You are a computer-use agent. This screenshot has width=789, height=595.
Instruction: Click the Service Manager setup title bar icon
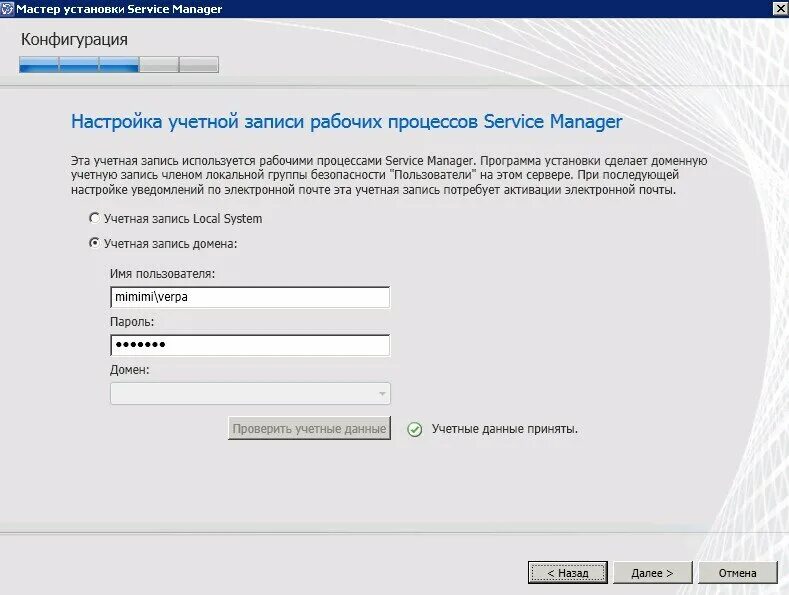[7, 9]
